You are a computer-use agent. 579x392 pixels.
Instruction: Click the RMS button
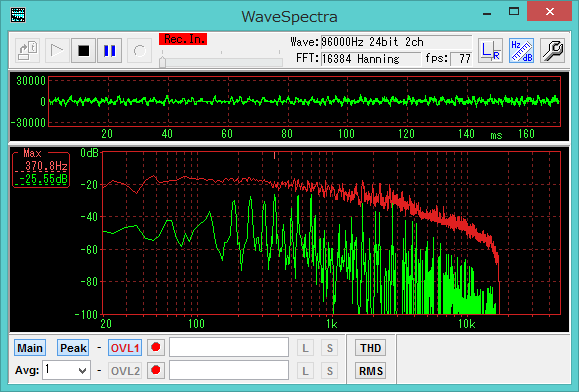point(370,371)
